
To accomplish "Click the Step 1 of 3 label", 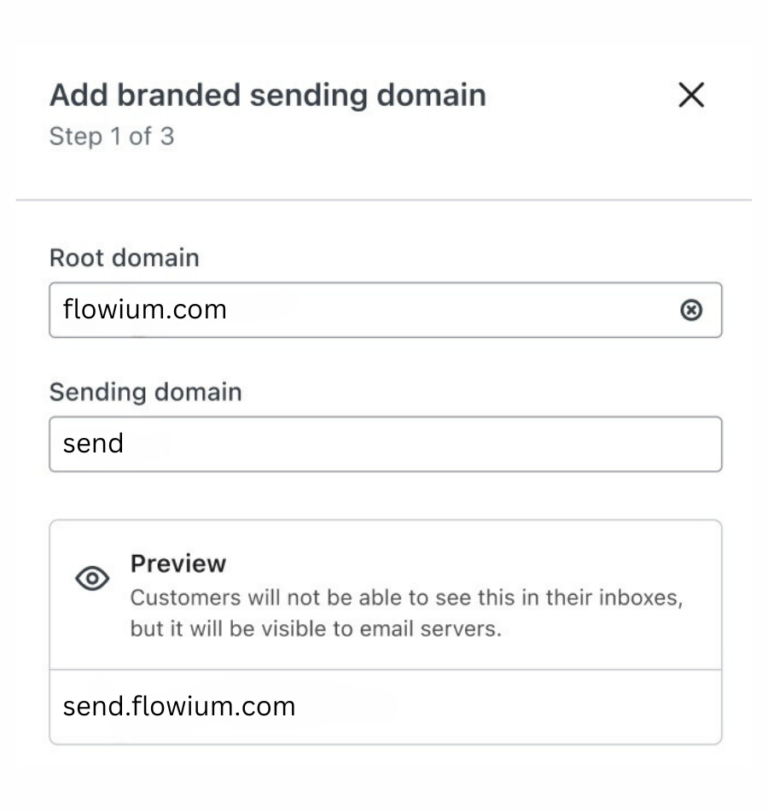I will [112, 137].
